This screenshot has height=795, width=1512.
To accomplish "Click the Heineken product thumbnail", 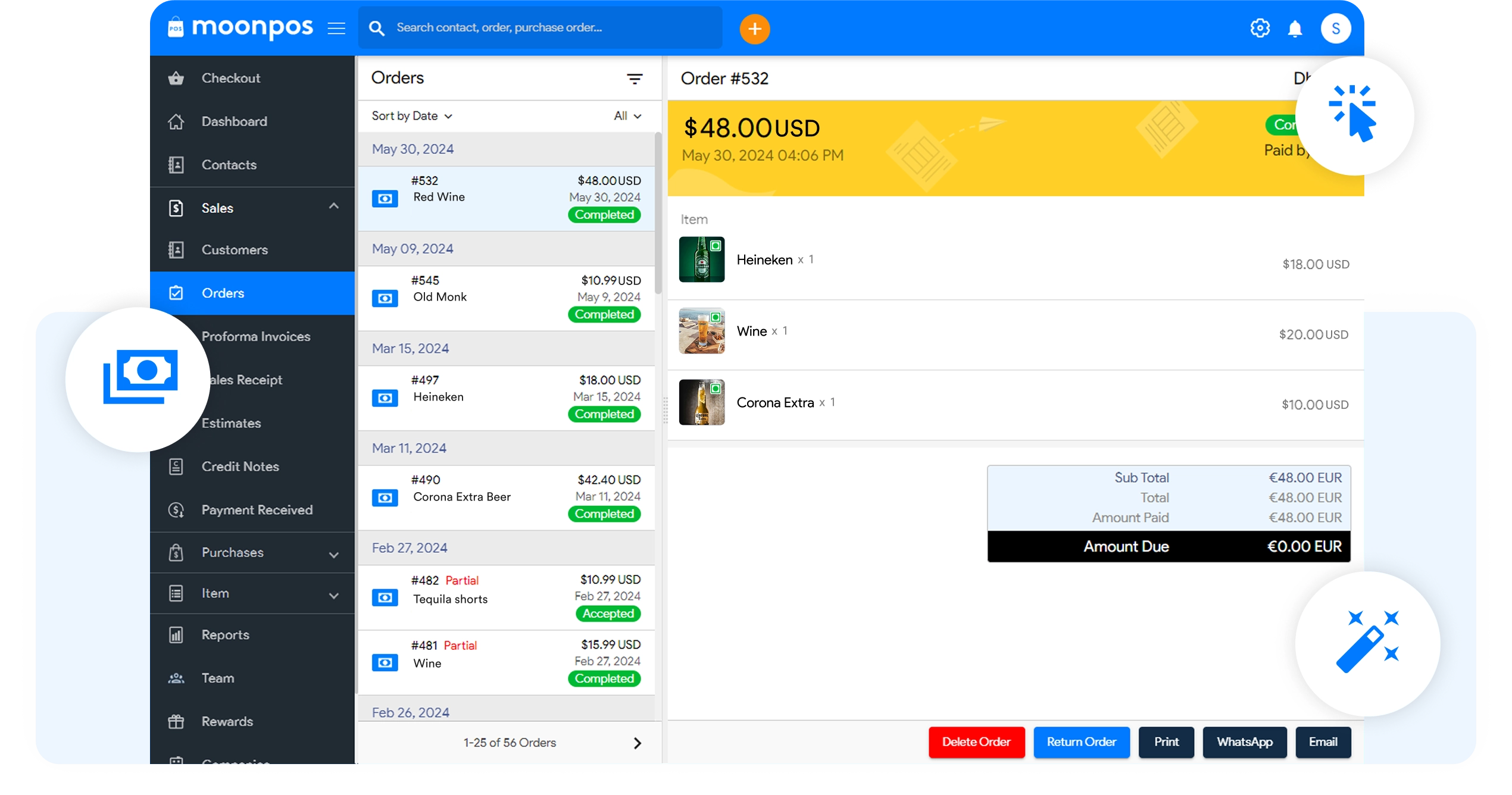I will [x=702, y=259].
